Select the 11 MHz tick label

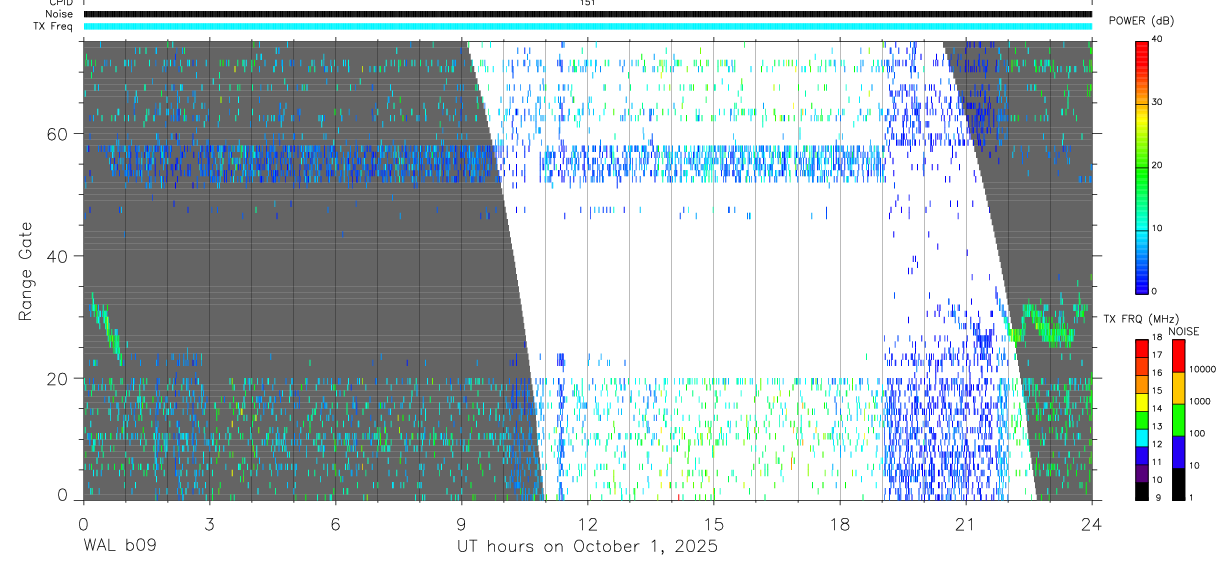(x=1157, y=462)
